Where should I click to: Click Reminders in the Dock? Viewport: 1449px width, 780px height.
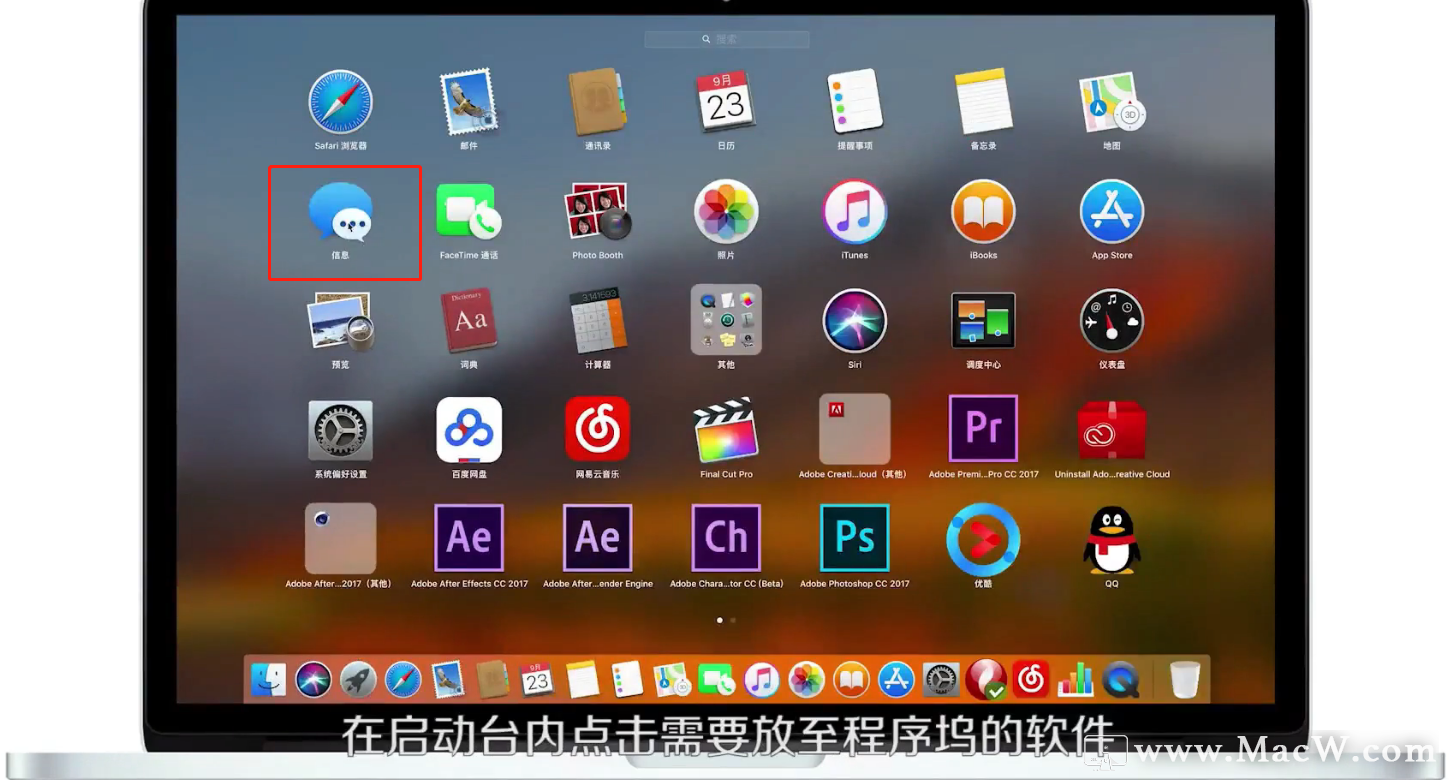pos(627,680)
